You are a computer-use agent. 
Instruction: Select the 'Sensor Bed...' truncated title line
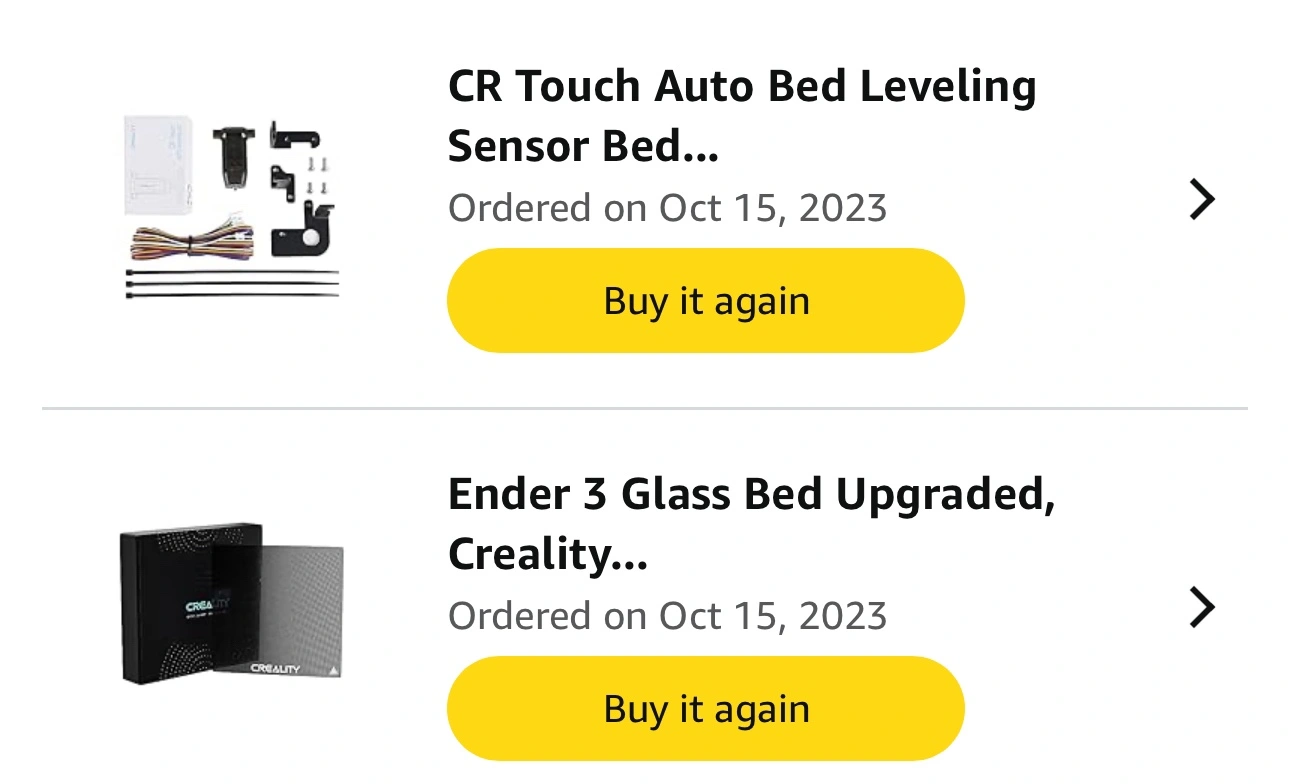pyautogui.click(x=584, y=147)
